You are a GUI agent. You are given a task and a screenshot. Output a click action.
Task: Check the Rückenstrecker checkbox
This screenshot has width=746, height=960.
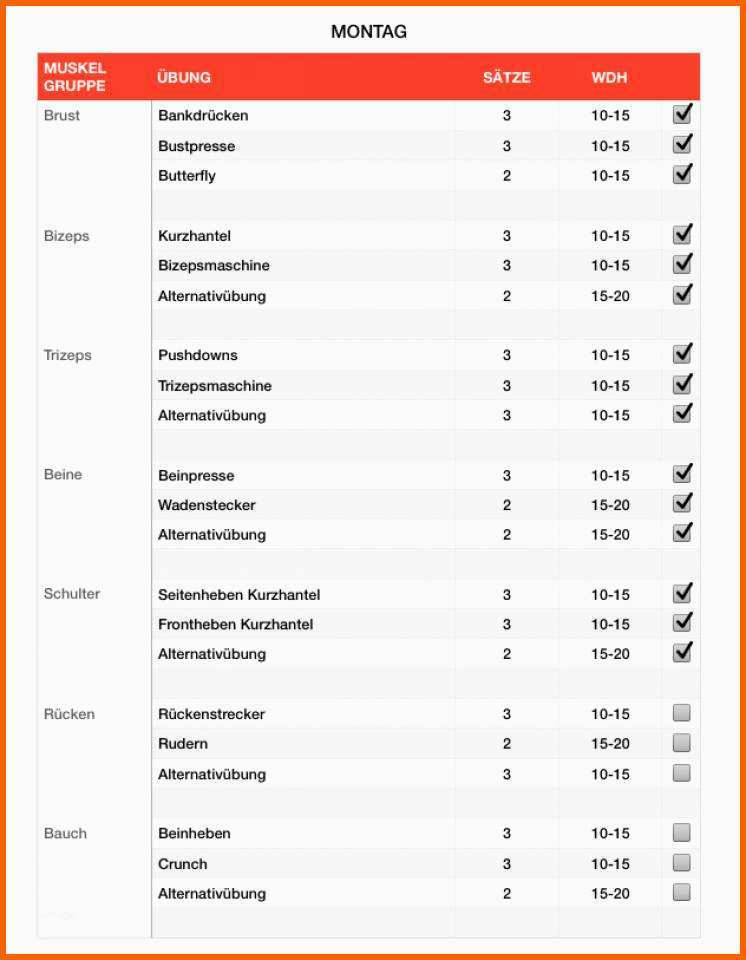click(682, 714)
